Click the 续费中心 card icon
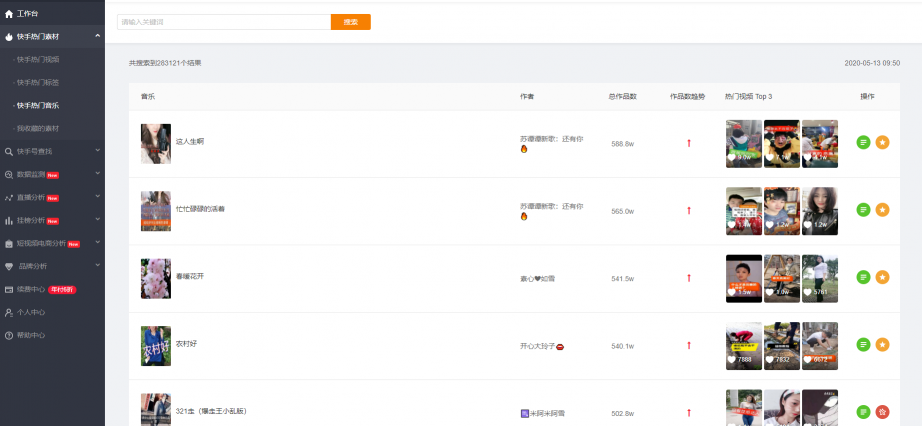This screenshot has width=922, height=426. click(x=9, y=289)
